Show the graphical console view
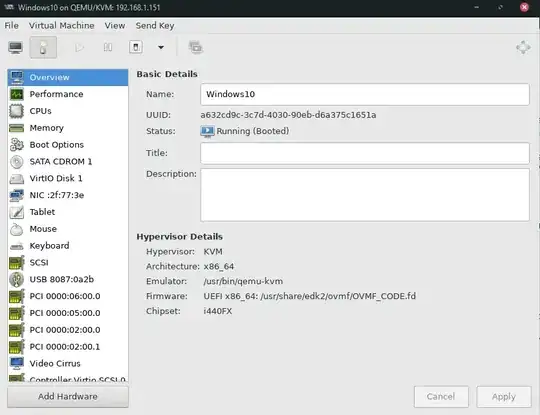The height and width of the screenshot is (415, 540). (x=15, y=47)
